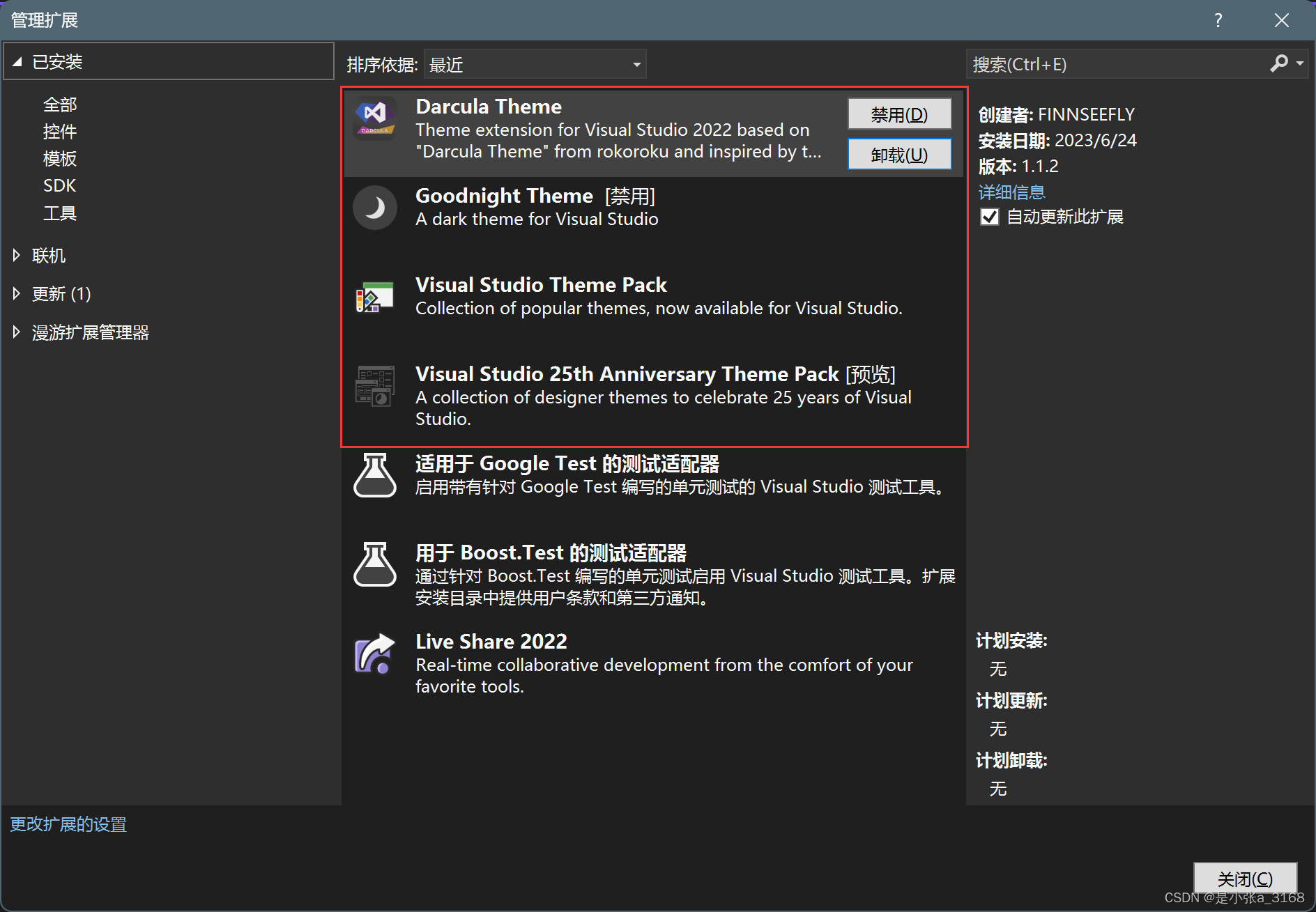The width and height of the screenshot is (1316, 912).
Task: Click the 计划安装 heading
Action: point(1011,640)
